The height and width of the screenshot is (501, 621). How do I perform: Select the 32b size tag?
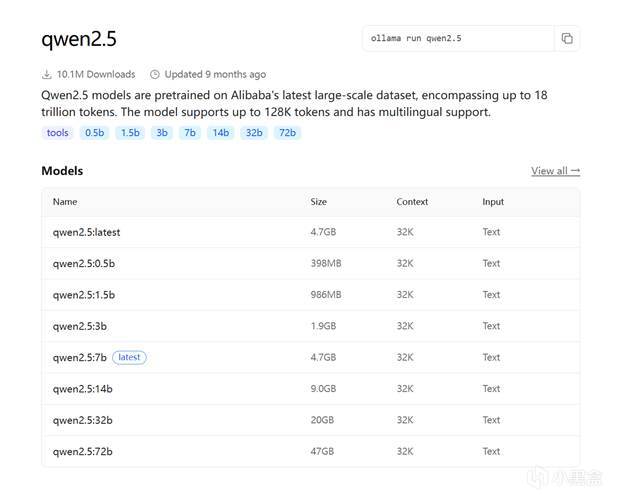point(254,133)
